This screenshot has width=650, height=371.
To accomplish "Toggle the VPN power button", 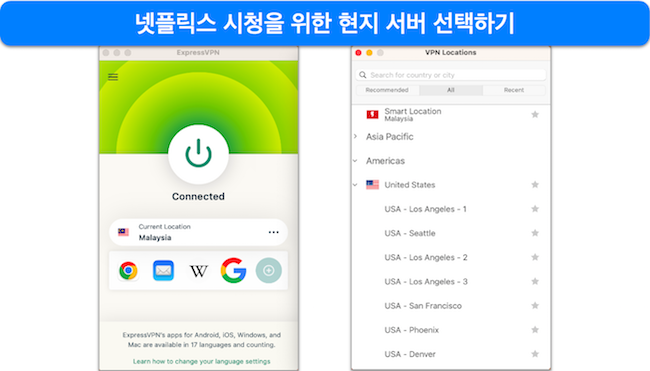I will coord(198,154).
